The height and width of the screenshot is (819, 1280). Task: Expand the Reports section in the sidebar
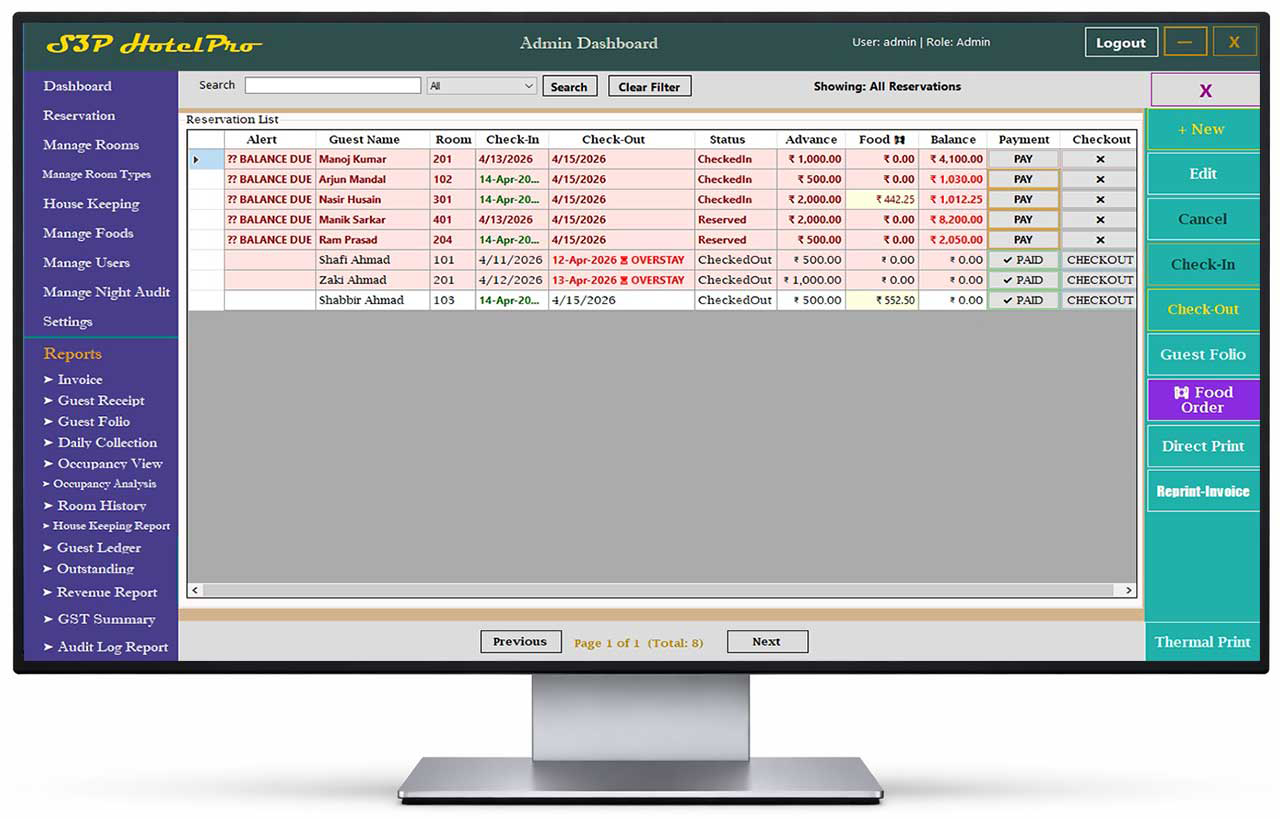tap(73, 353)
